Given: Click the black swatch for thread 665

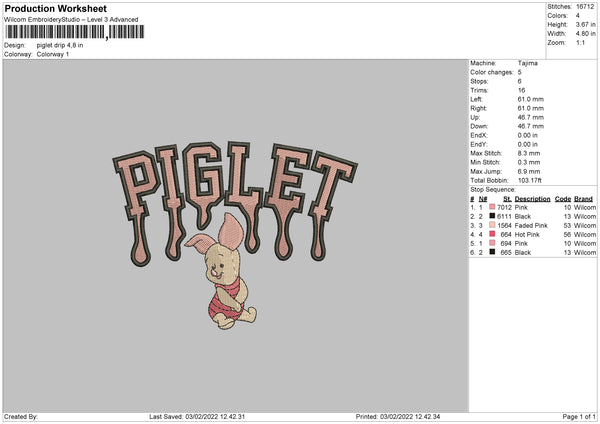Looking at the screenshot, I should coord(492,252).
